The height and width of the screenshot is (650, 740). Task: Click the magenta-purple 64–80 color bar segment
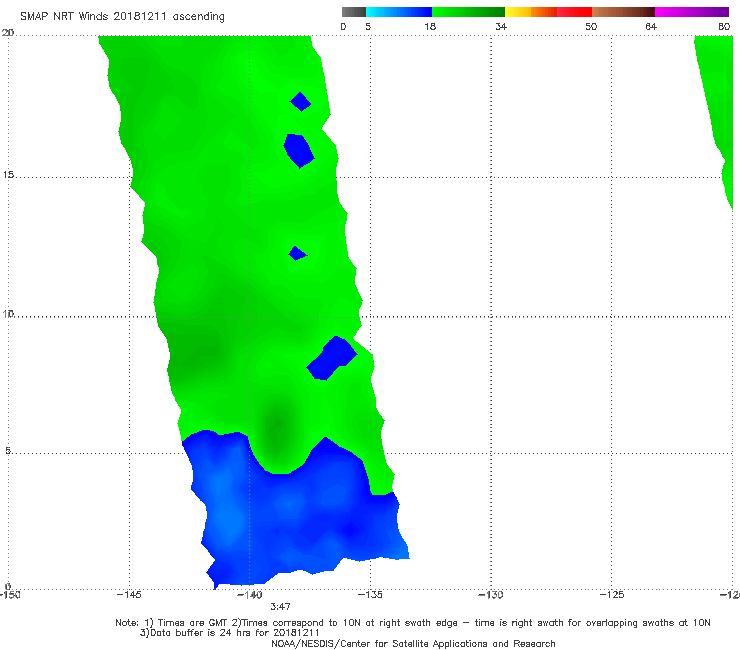(x=692, y=12)
